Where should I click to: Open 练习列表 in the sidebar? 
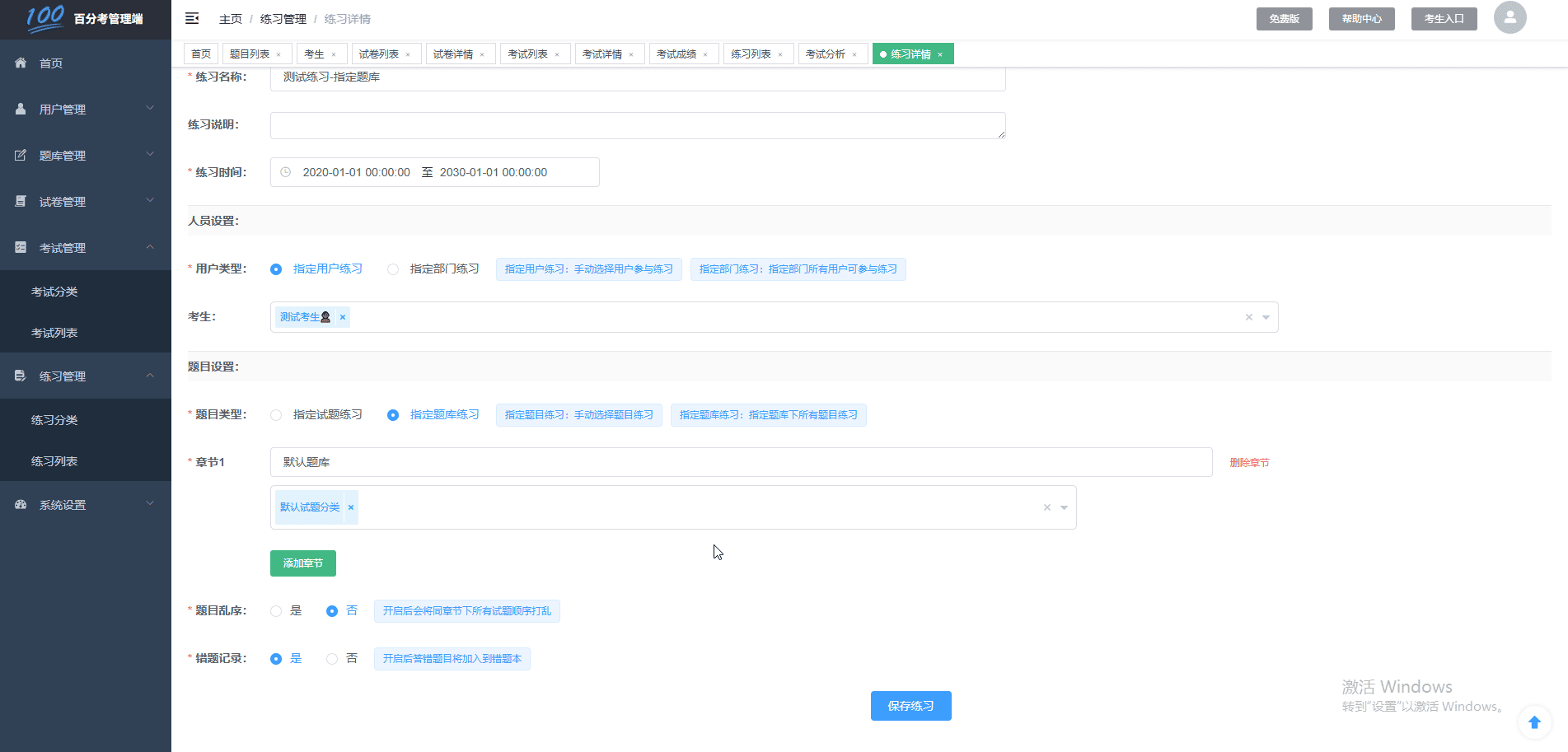54,461
